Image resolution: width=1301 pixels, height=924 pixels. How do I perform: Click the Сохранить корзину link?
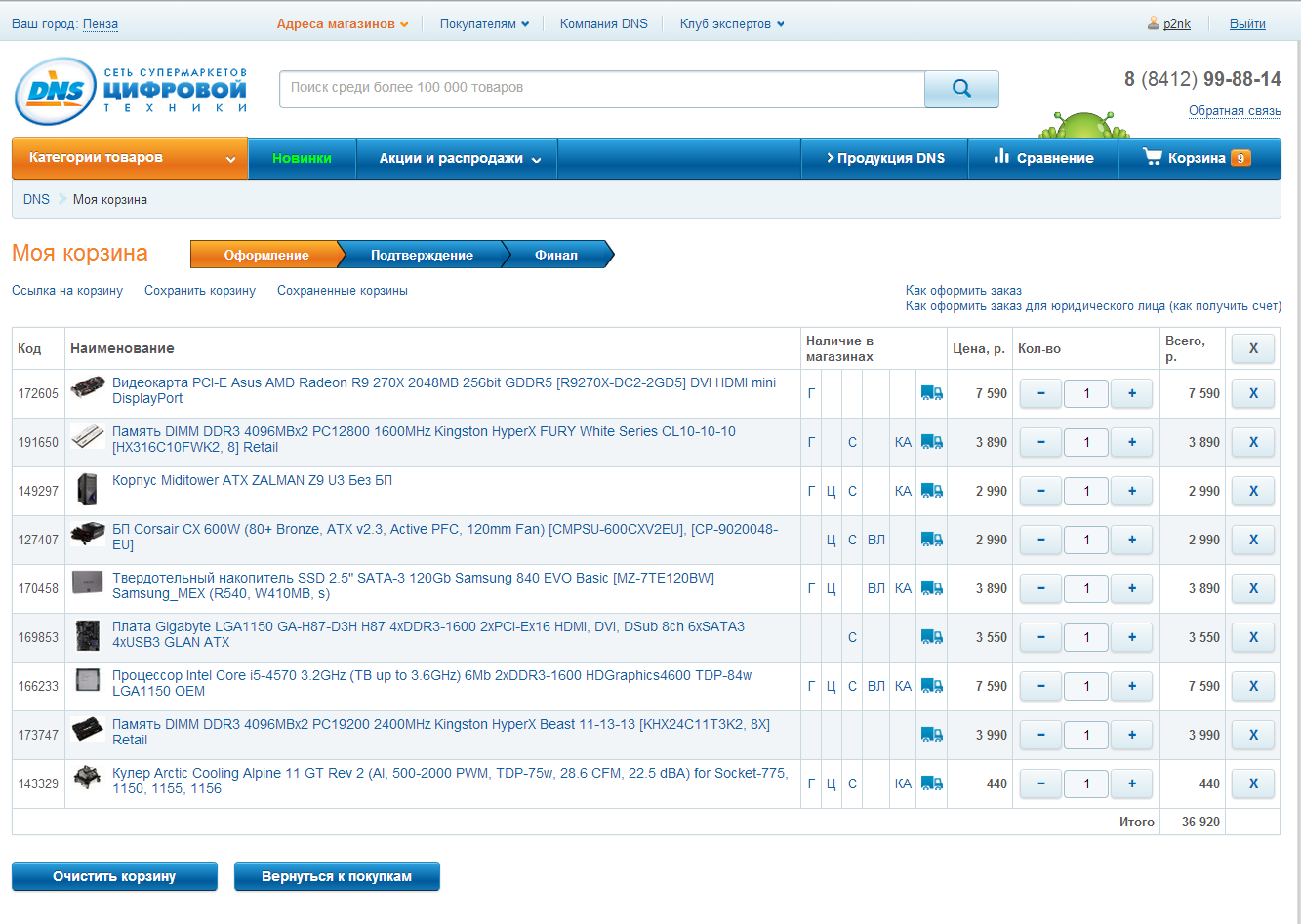[x=200, y=291]
